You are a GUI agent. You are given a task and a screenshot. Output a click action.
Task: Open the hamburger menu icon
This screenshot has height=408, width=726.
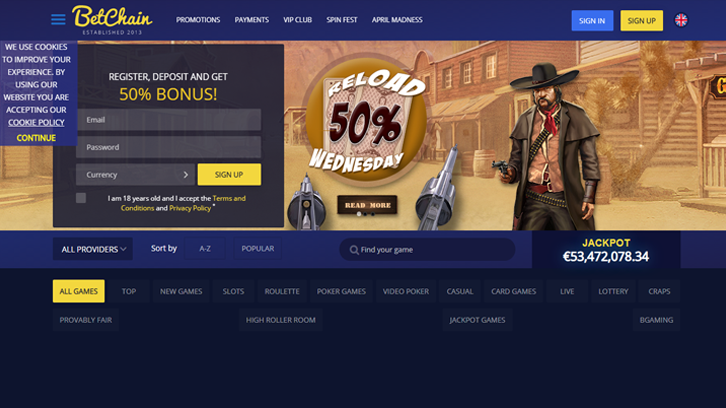point(58,19)
